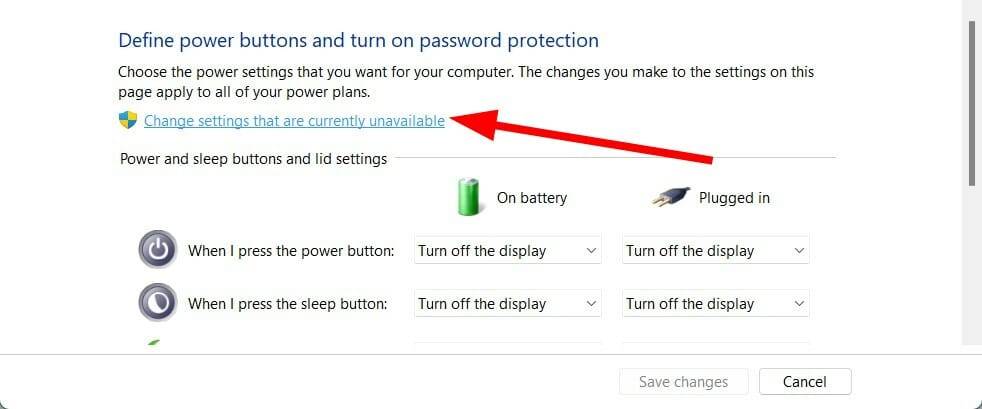Click Power and sleep buttons and lid settings label

(253, 158)
